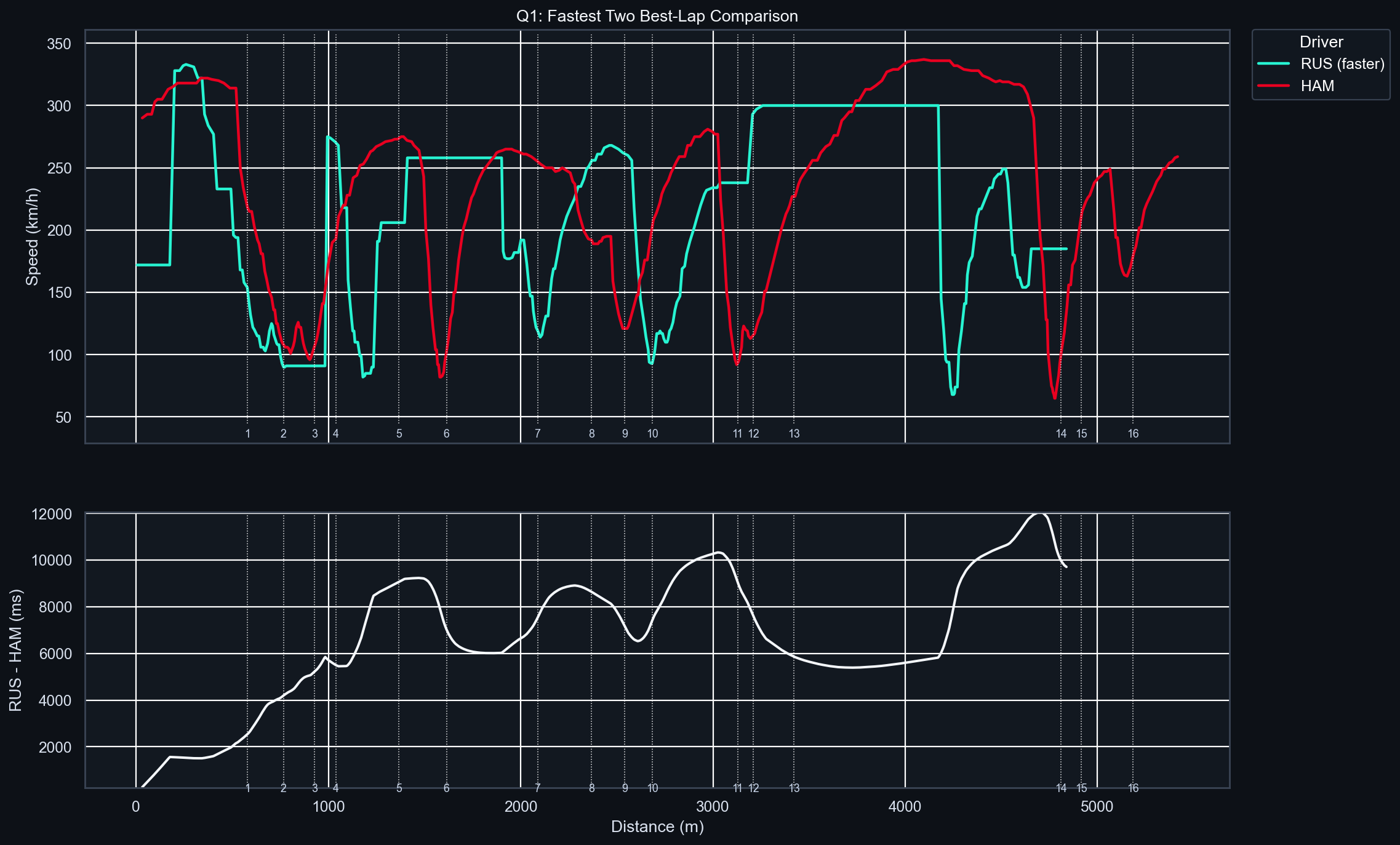Viewport: 1400px width, 845px height.
Task: Click the 2000 tick on the distance axis
Action: click(521, 807)
